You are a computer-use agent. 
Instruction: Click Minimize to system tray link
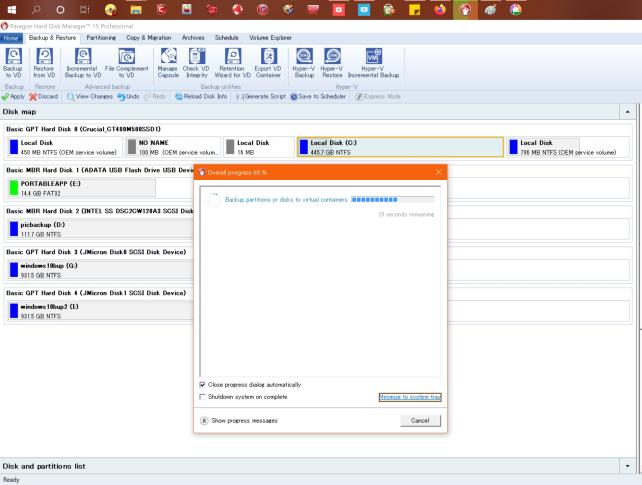[410, 397]
